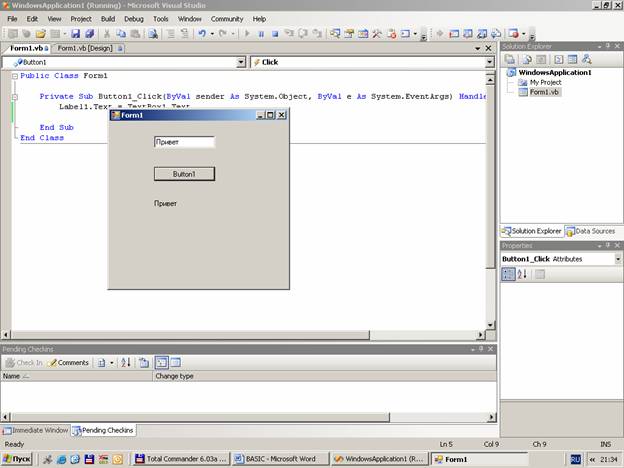Click the Paste icon in toolbar
Viewport: 624px width, 468px height.
click(135, 34)
